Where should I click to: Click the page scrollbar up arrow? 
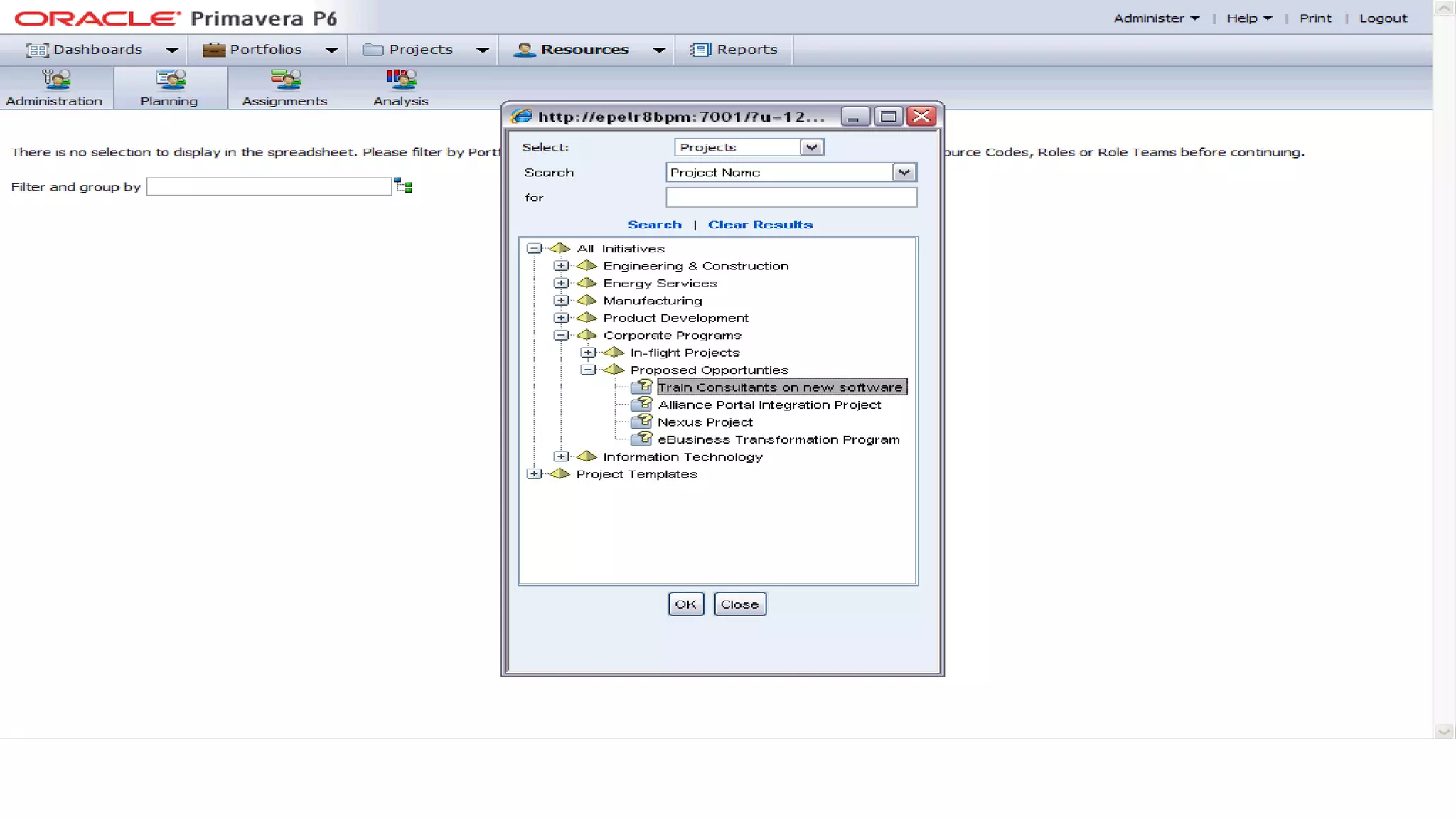pos(1444,8)
